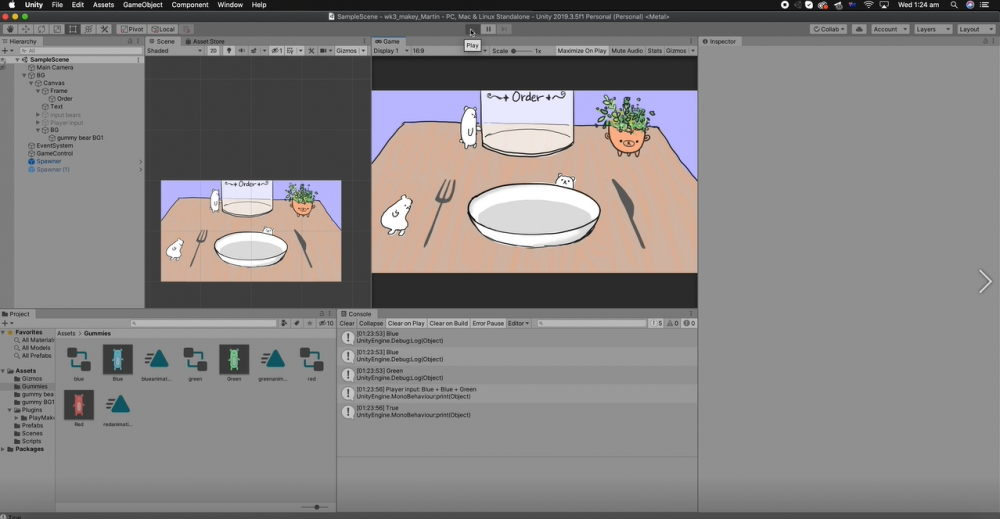
Task: Select the Rect Transform tool
Action: click(73, 29)
